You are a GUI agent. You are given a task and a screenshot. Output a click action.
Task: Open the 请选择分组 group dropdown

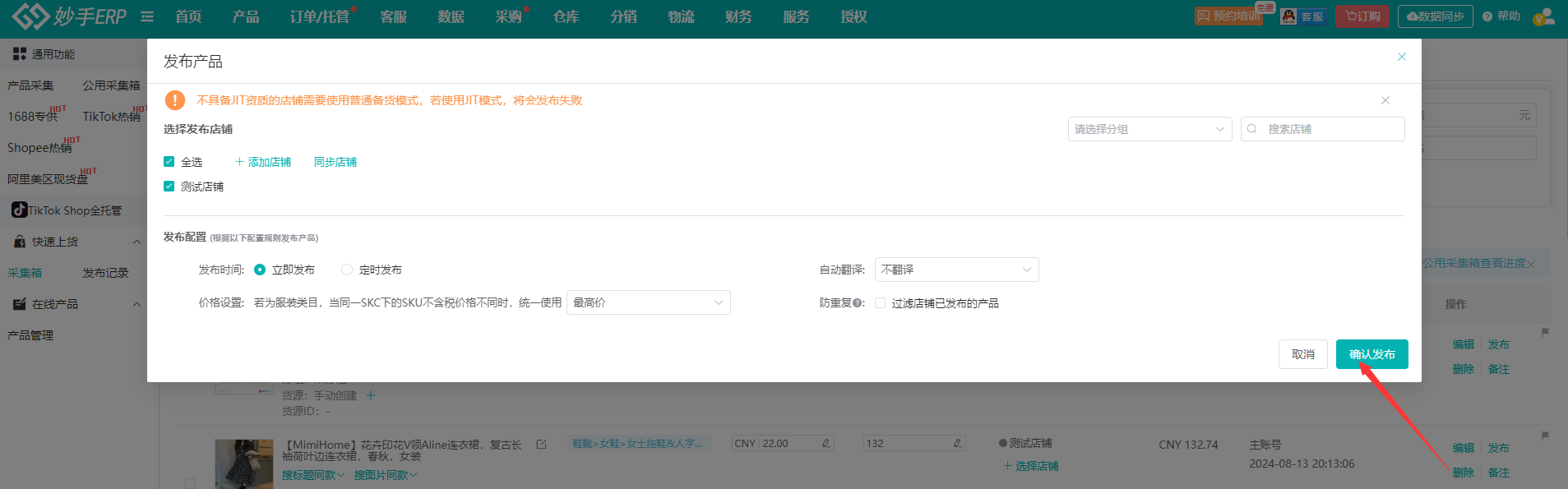tap(1149, 129)
